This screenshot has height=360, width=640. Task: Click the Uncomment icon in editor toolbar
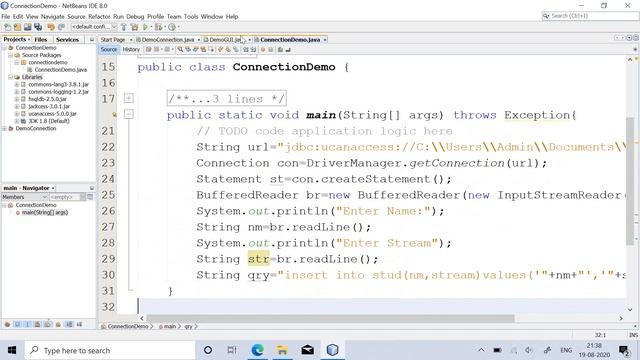(288, 49)
